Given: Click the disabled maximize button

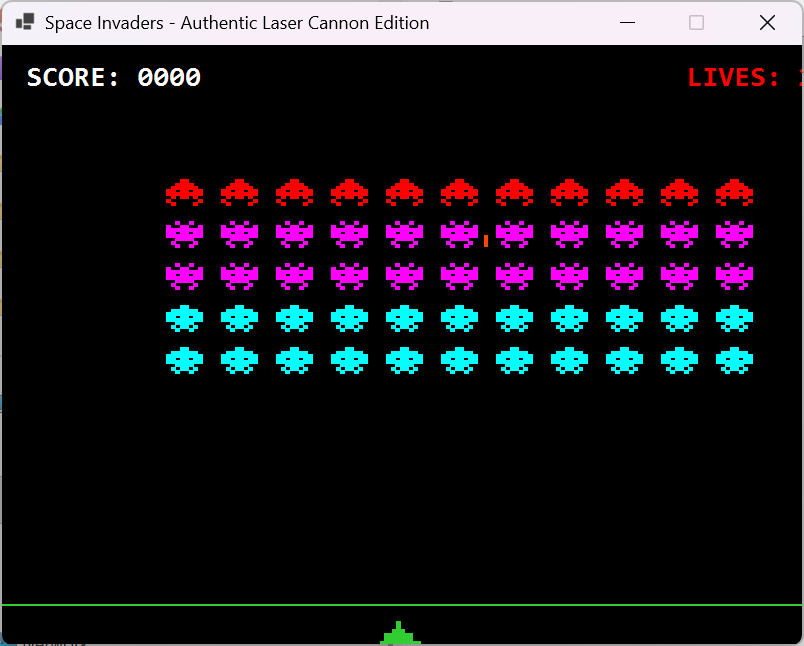Looking at the screenshot, I should [696, 23].
